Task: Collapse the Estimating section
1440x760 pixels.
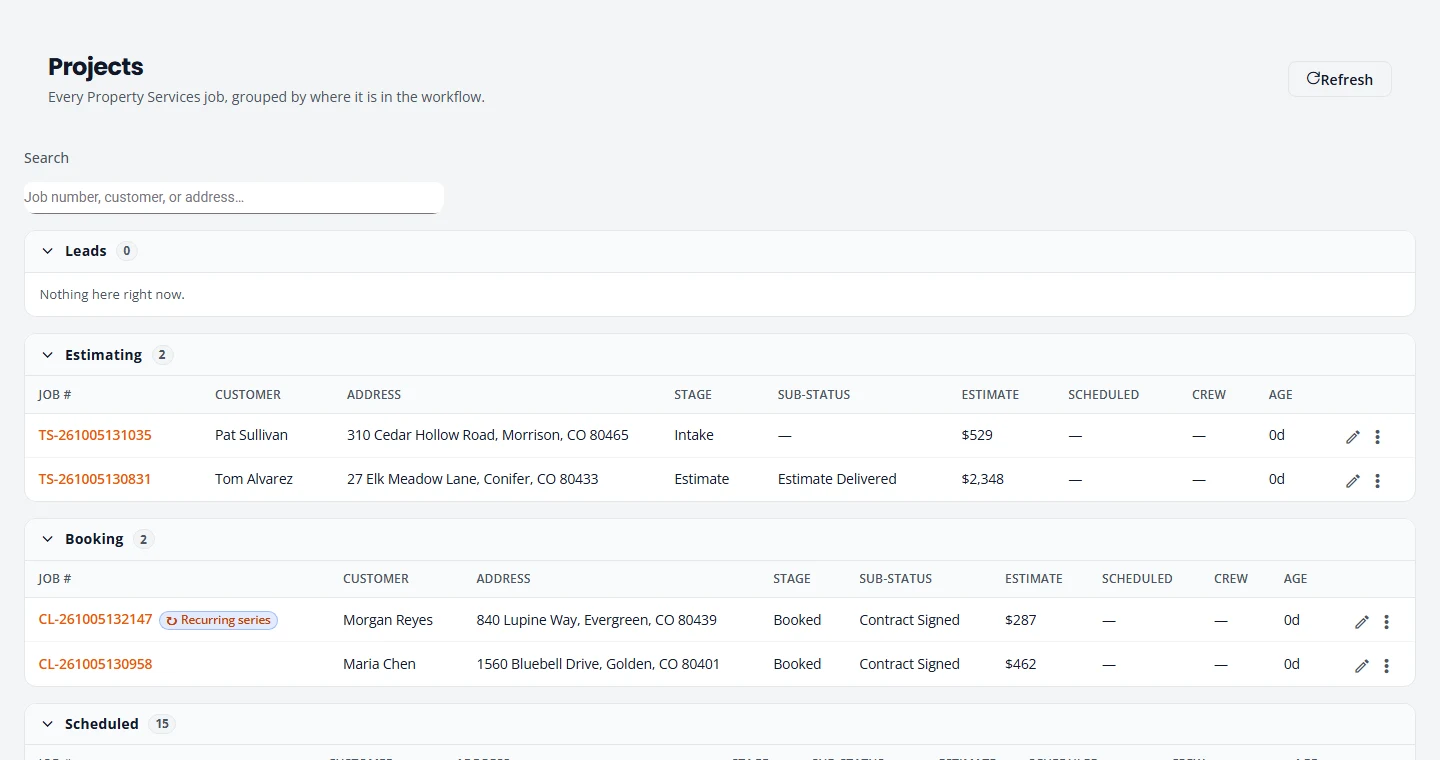Action: click(x=47, y=355)
